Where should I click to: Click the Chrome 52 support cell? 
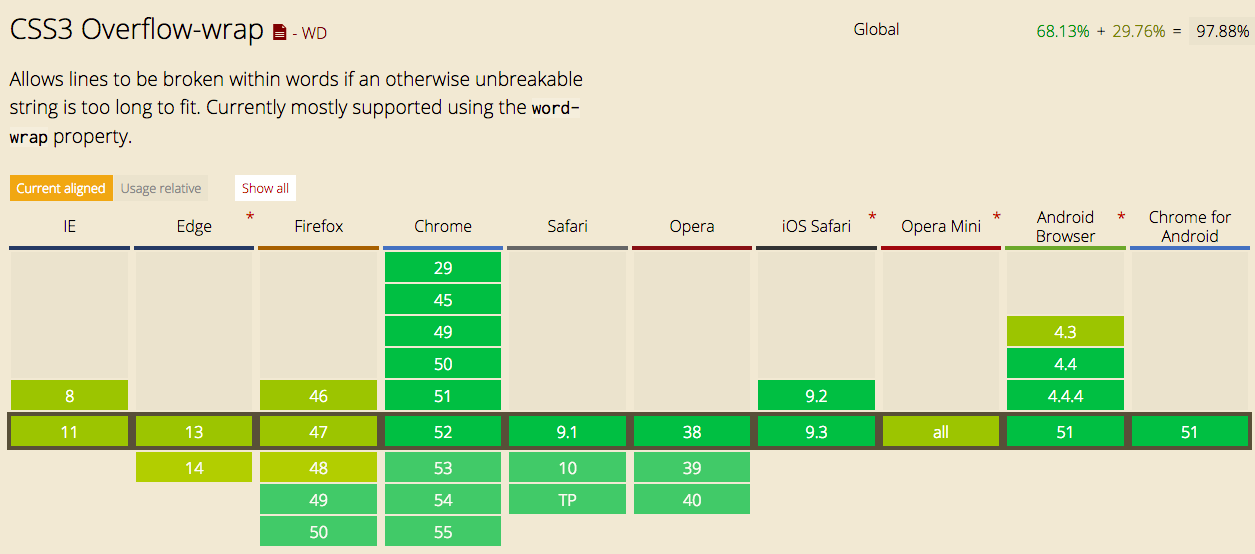pyautogui.click(x=443, y=432)
